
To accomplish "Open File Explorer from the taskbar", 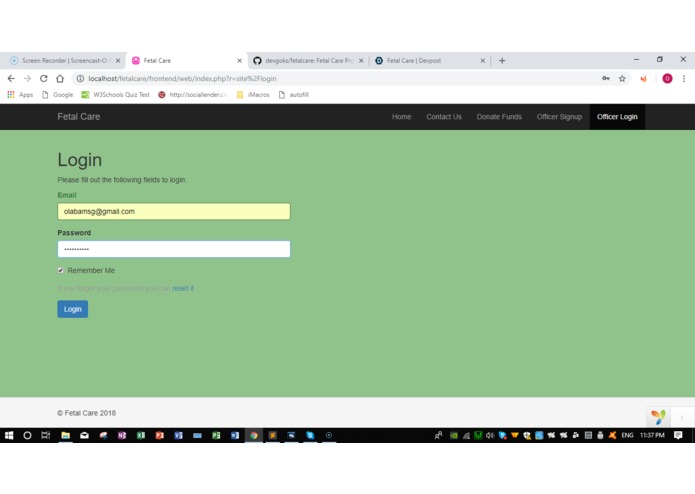I will (x=66, y=436).
